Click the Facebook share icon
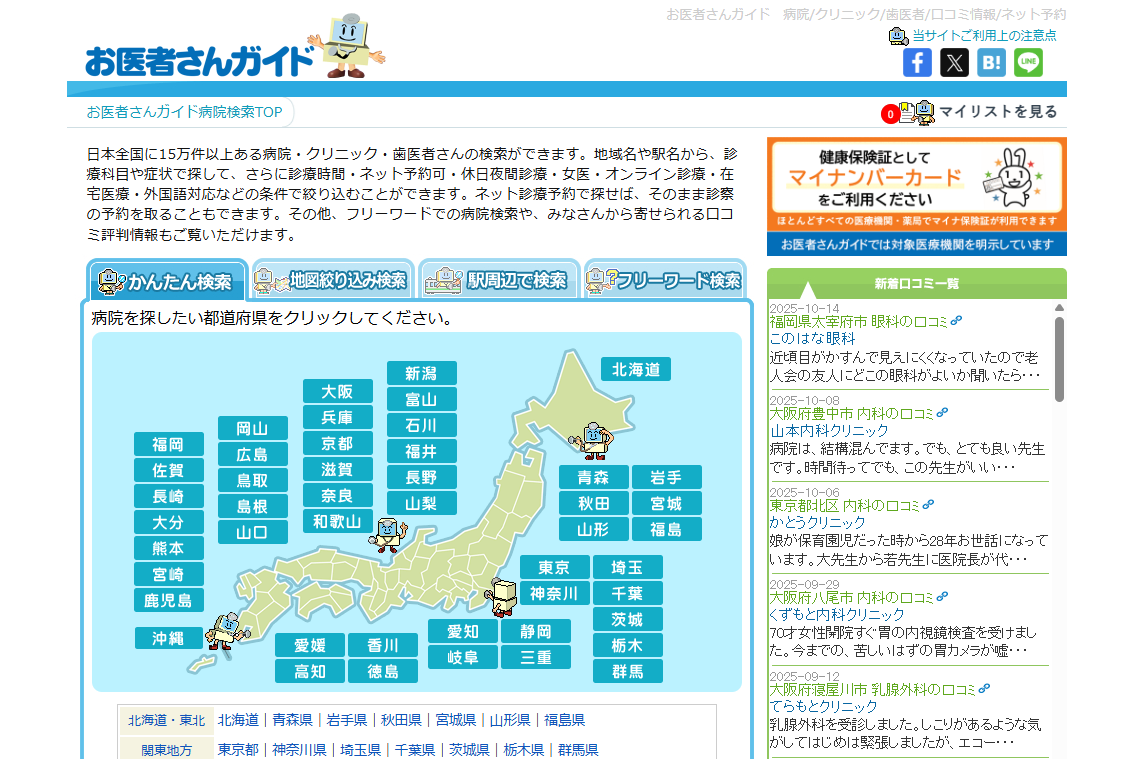Viewport: 1126px width, 759px height. point(917,62)
